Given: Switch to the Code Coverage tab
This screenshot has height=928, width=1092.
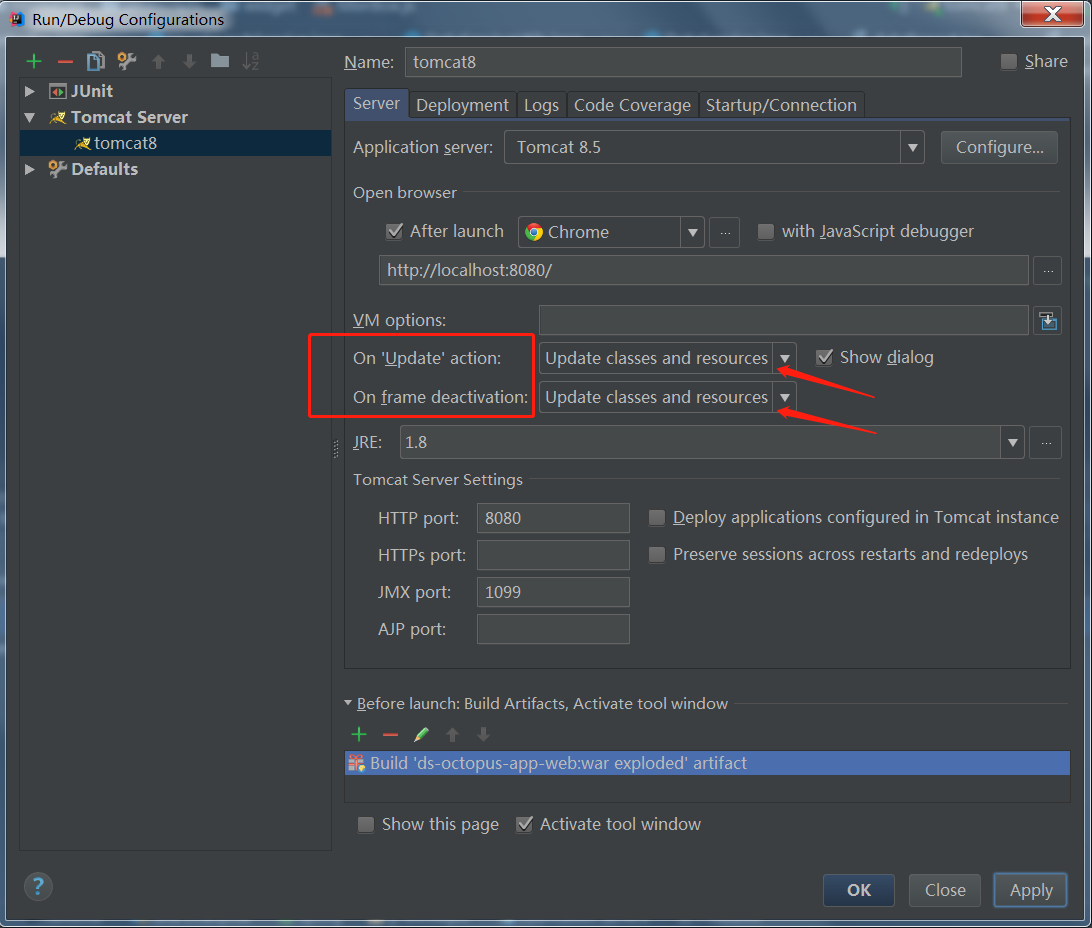Looking at the screenshot, I should pyautogui.click(x=632, y=105).
